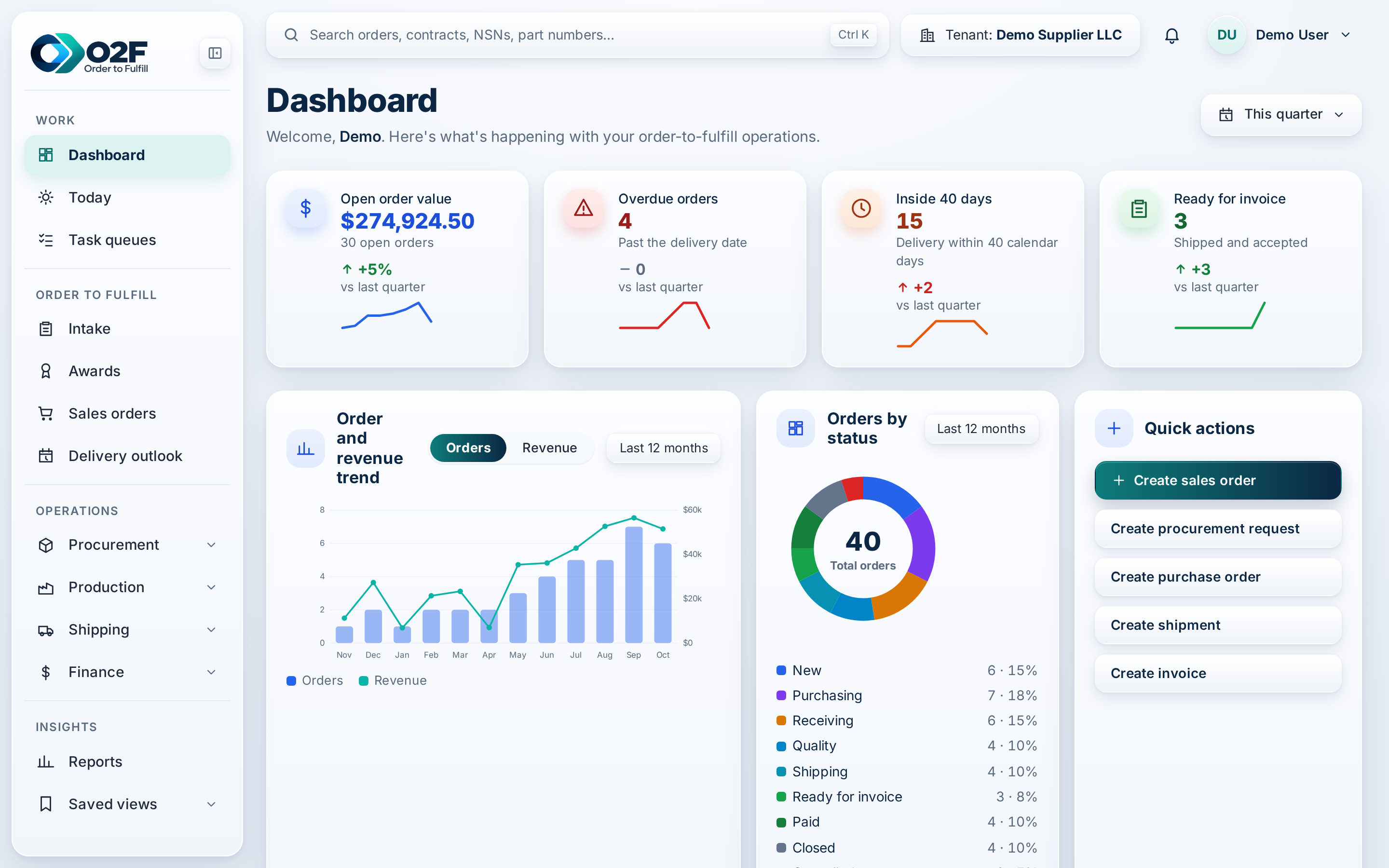Viewport: 1389px width, 868px height.
Task: Click the blue New status color swatch
Action: coord(781,670)
